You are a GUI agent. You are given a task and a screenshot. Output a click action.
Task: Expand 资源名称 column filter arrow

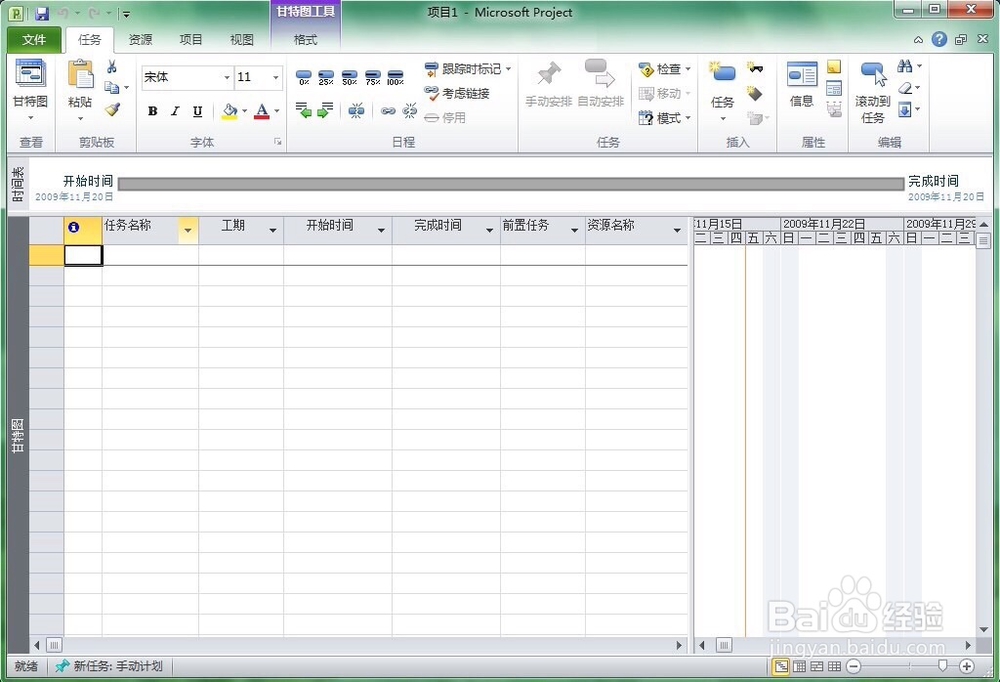point(677,230)
